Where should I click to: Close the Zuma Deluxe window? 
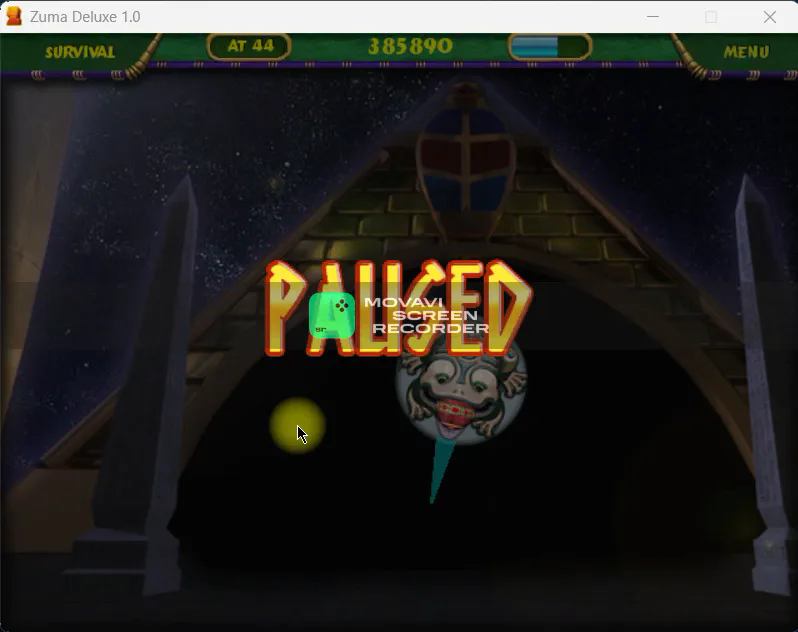[770, 17]
